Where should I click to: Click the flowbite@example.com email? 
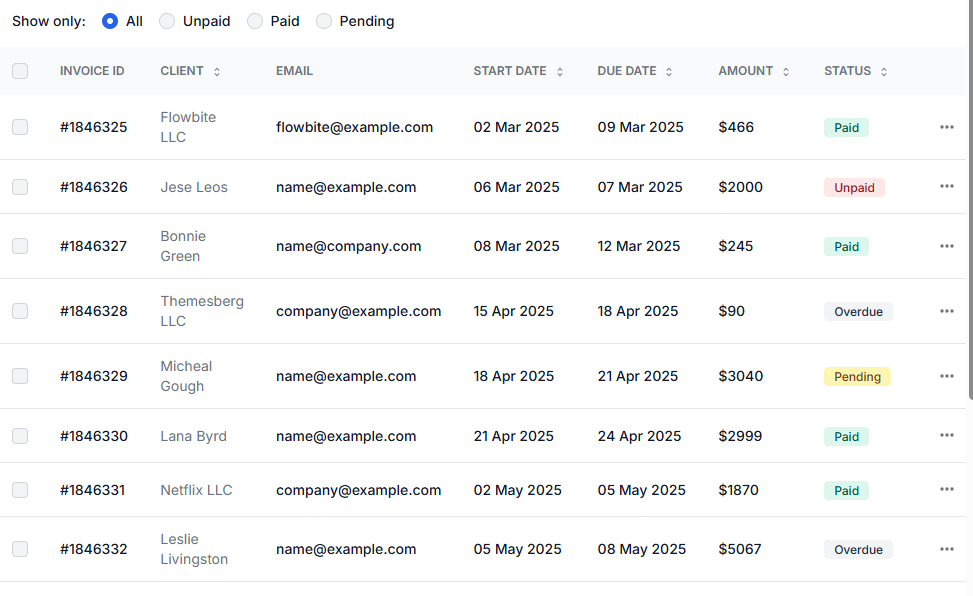354,127
